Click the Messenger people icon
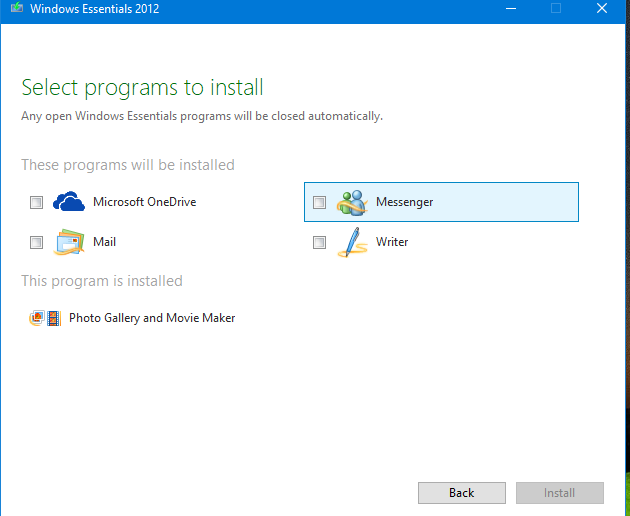The image size is (630, 516). [352, 202]
